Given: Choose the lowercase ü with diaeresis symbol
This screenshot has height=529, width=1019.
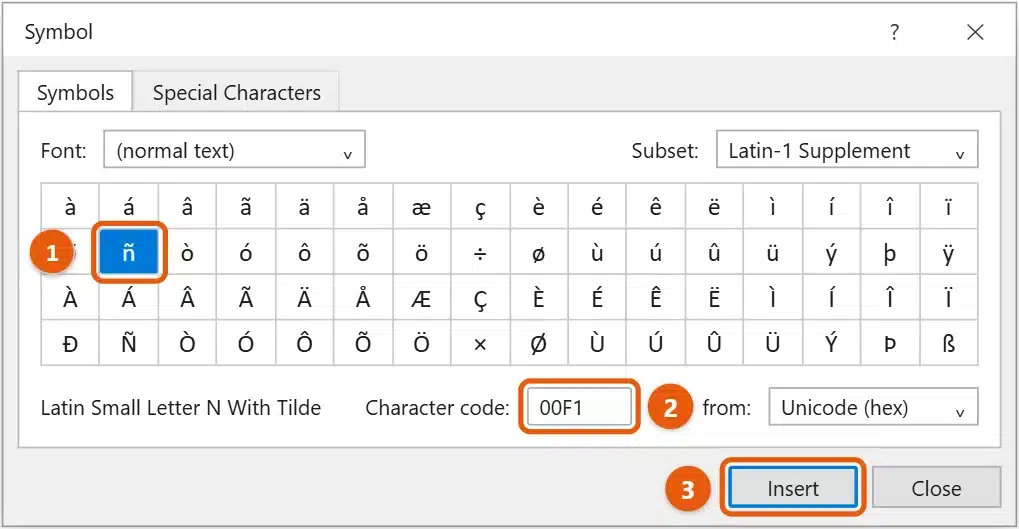Looking at the screenshot, I should point(773,252).
